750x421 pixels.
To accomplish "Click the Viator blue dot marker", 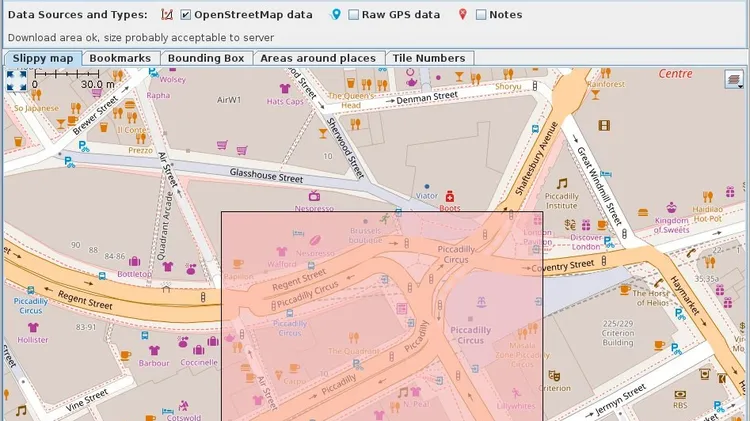I will 427,187.
